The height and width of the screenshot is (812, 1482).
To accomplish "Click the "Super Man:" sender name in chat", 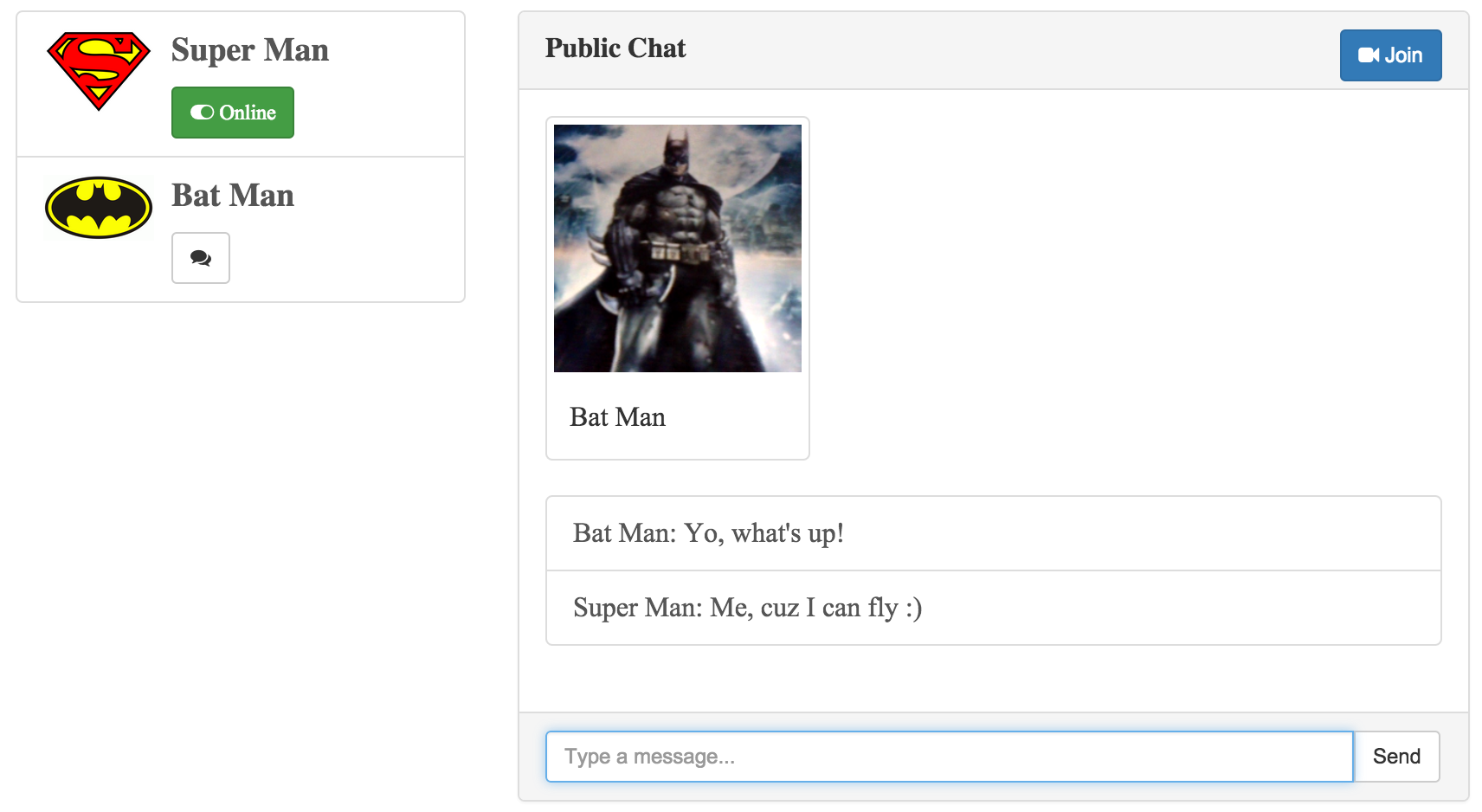I will pyautogui.click(x=637, y=608).
